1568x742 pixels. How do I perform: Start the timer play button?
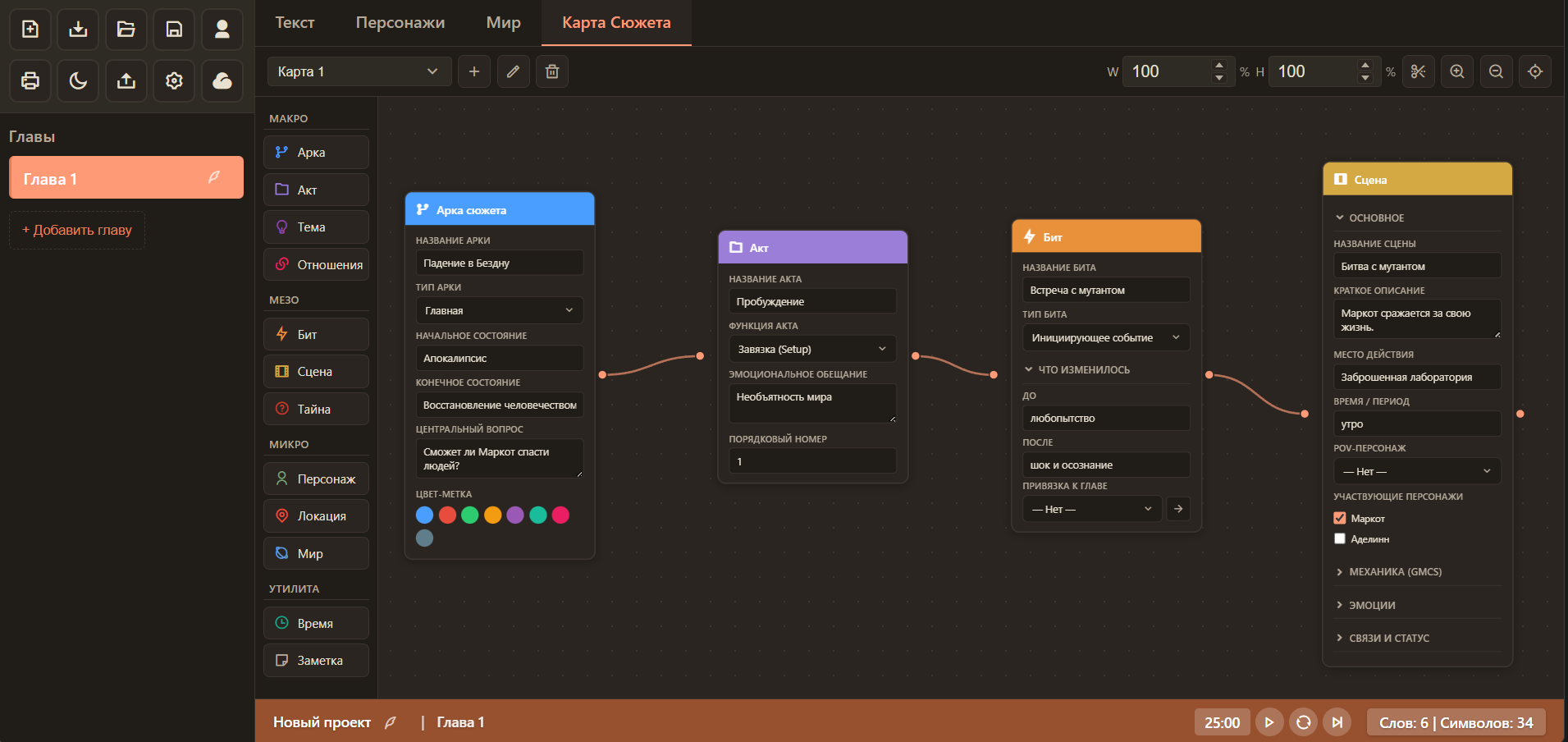[x=1269, y=722]
